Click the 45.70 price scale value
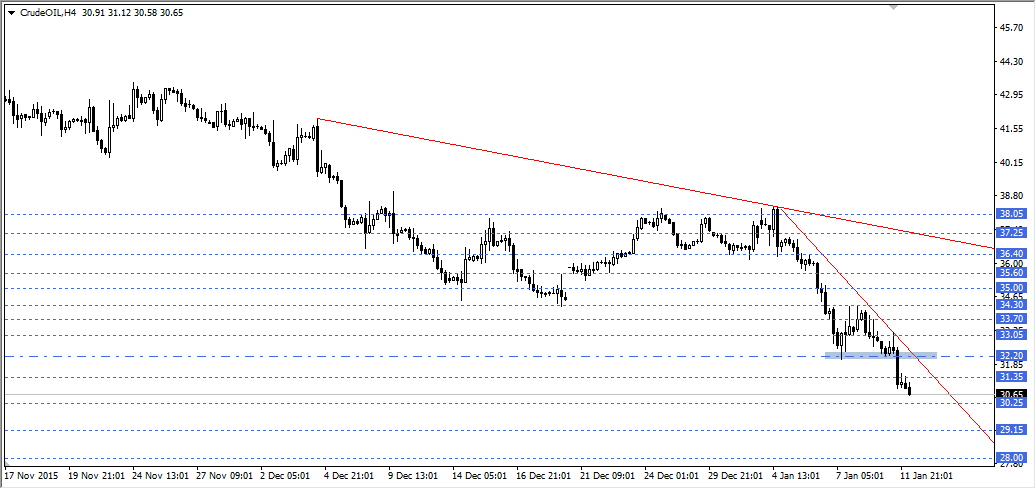 pyautogui.click(x=1012, y=27)
